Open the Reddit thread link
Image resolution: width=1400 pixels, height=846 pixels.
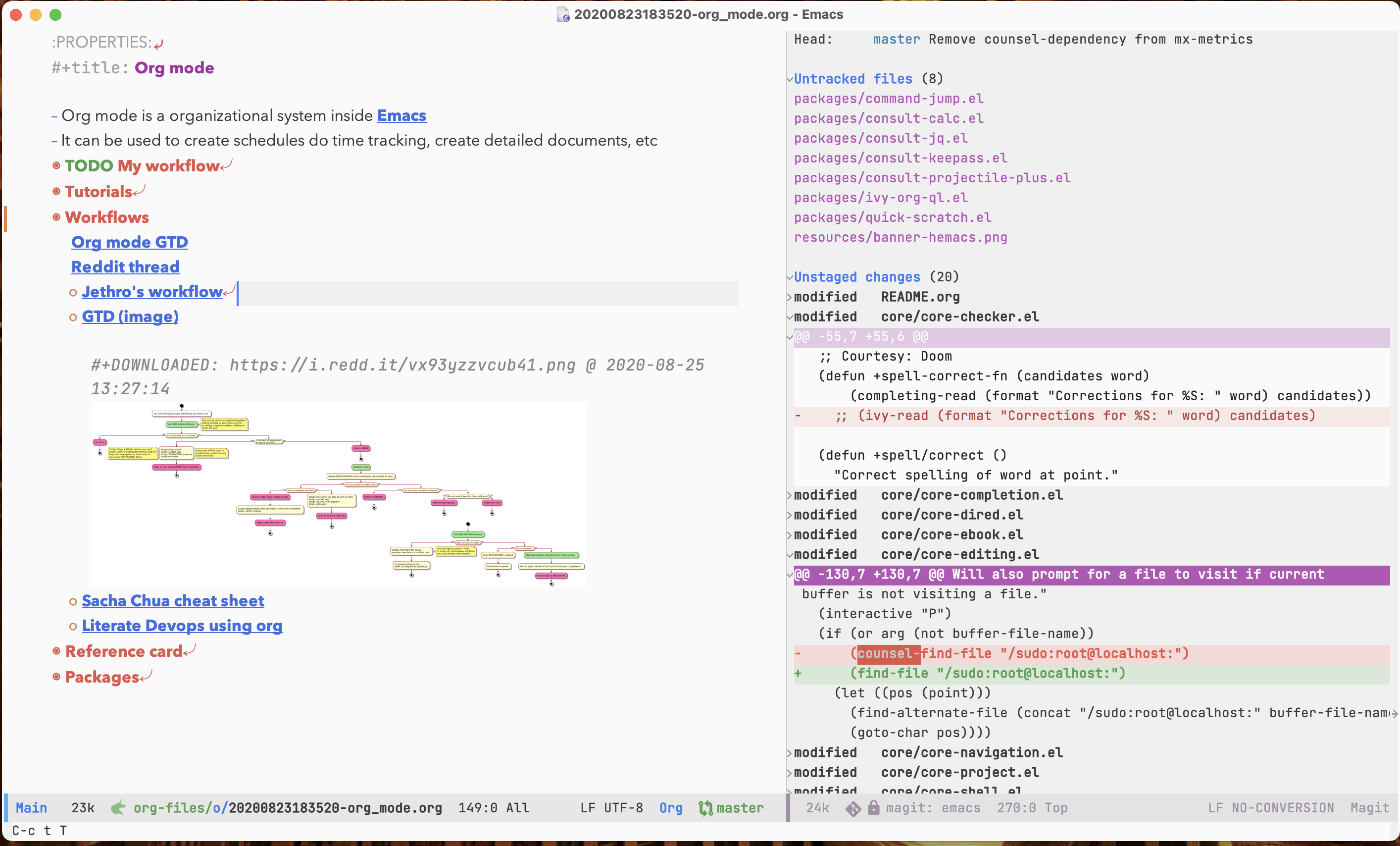coord(125,266)
